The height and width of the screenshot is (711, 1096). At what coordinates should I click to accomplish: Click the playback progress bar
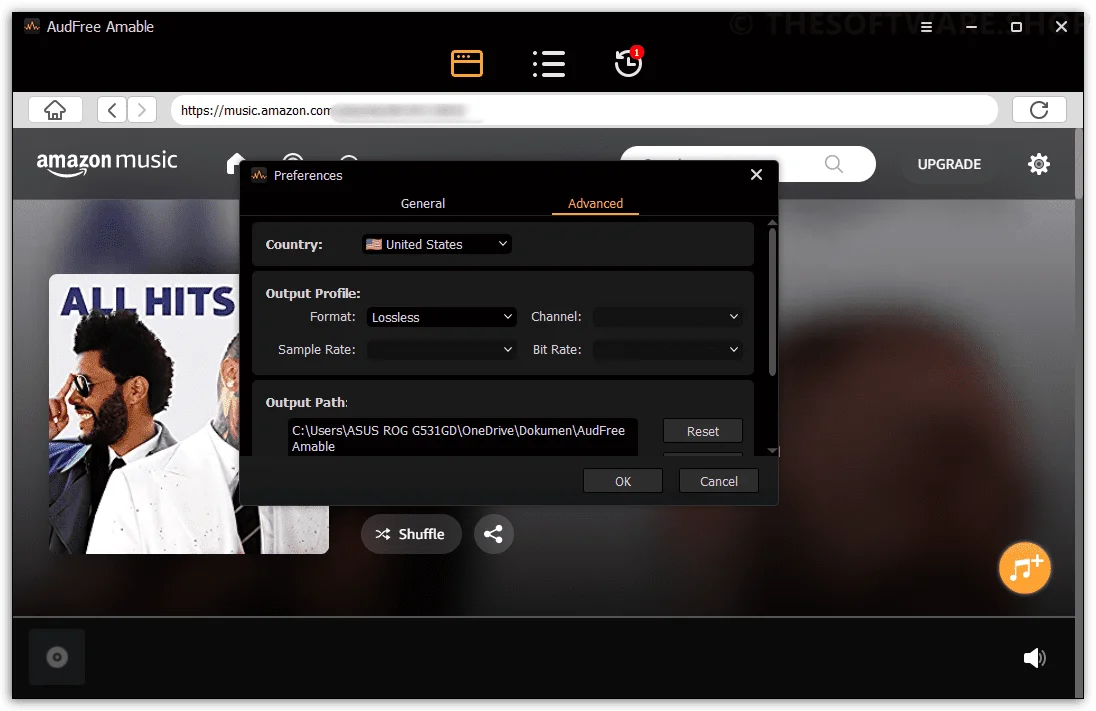pyautogui.click(x=543, y=617)
